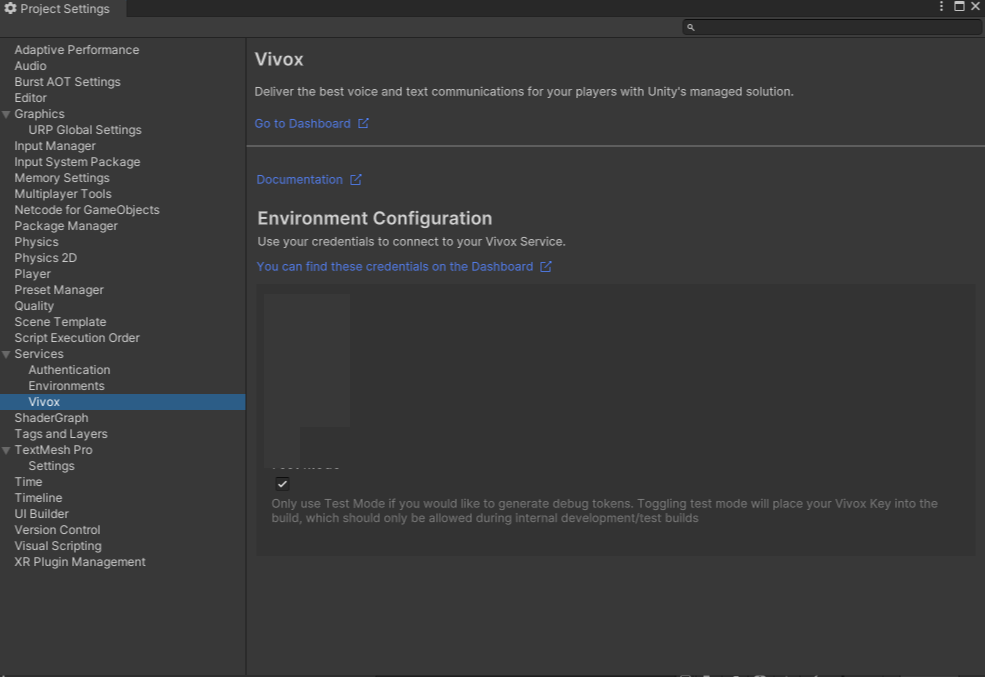Collapse the Services tree section

pyautogui.click(x=7, y=354)
